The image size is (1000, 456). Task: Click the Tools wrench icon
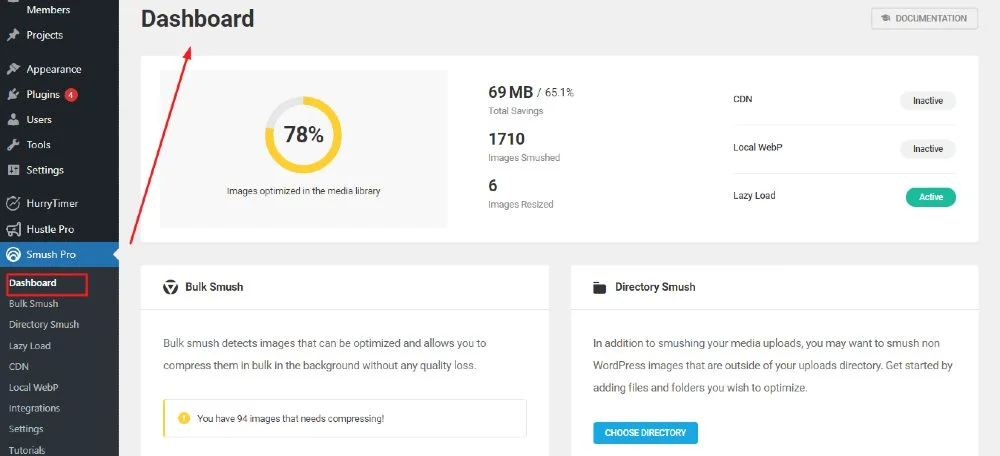click(x=13, y=145)
